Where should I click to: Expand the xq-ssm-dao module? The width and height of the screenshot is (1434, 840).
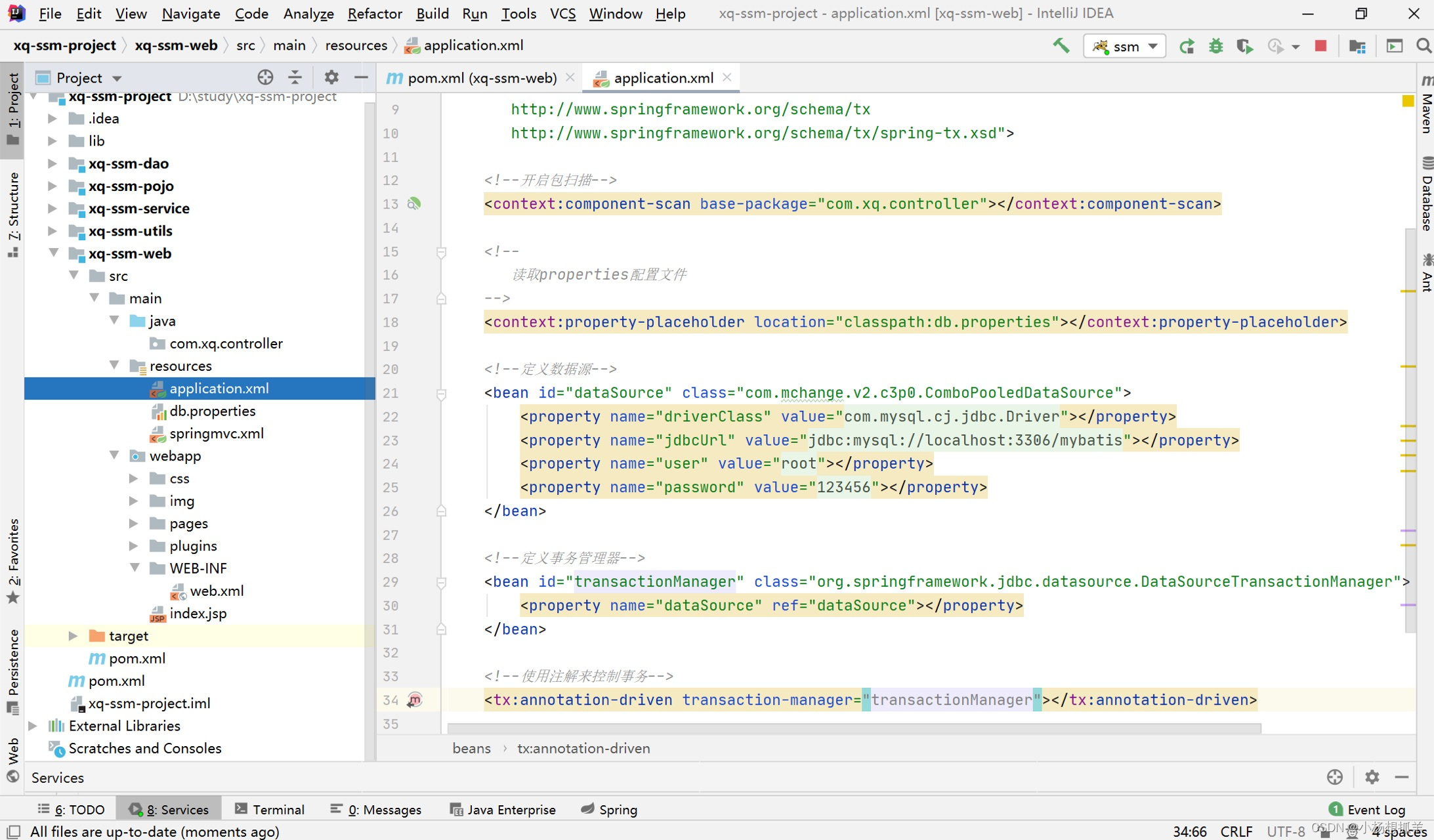point(53,163)
